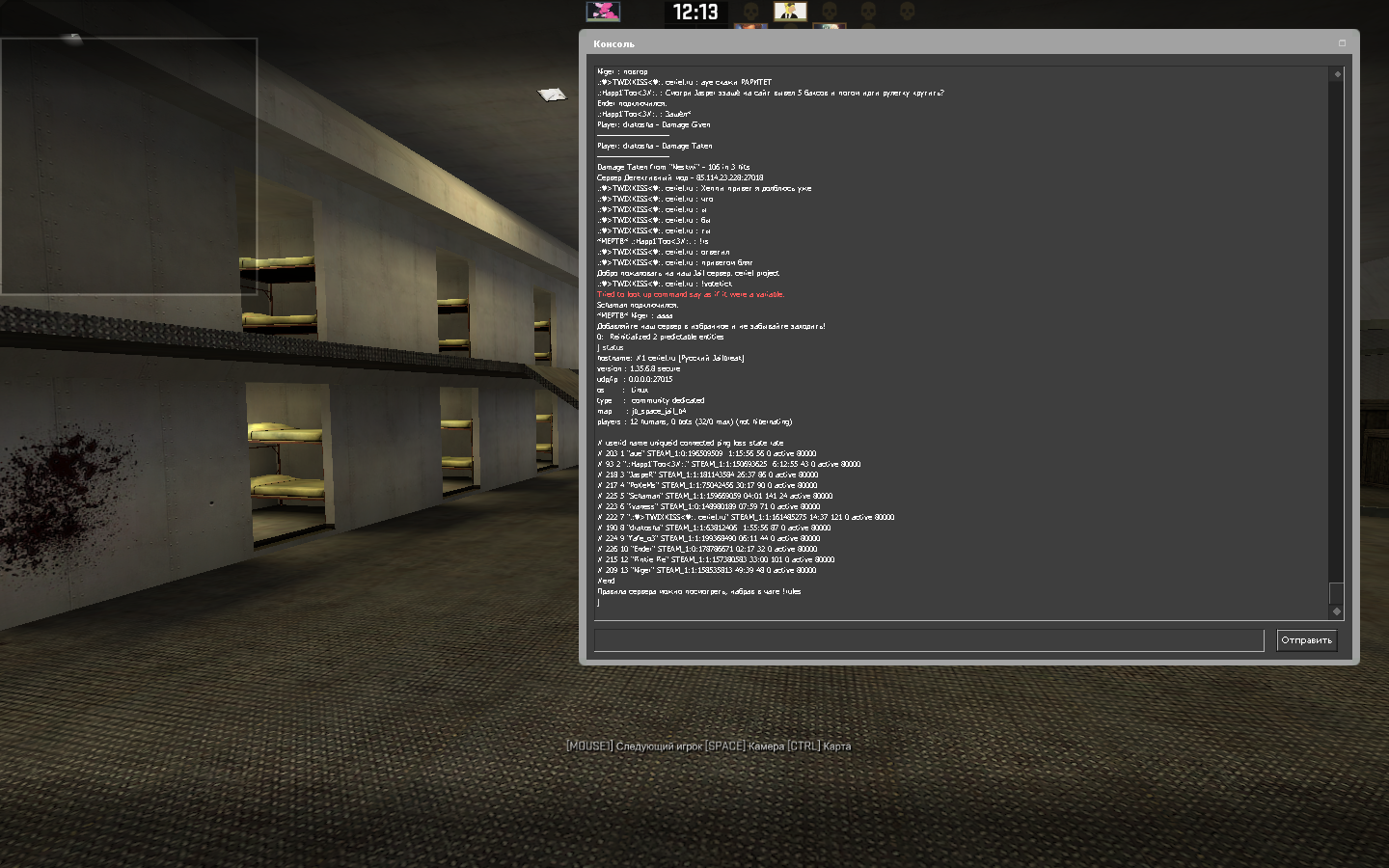The width and height of the screenshot is (1389, 868).
Task: Click skull icon left of suited avatar
Action: (x=751, y=12)
